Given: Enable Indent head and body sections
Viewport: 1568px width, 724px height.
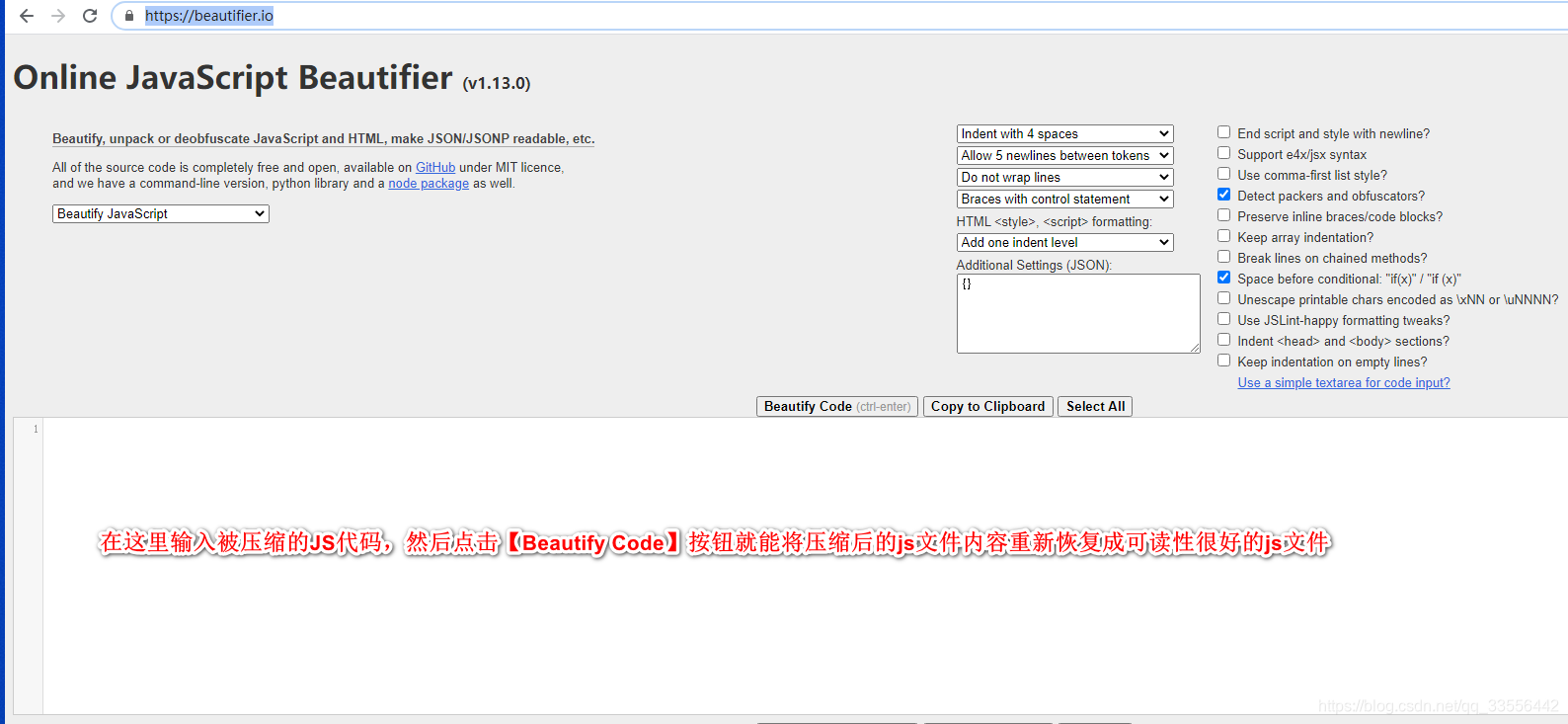Looking at the screenshot, I should click(1223, 340).
